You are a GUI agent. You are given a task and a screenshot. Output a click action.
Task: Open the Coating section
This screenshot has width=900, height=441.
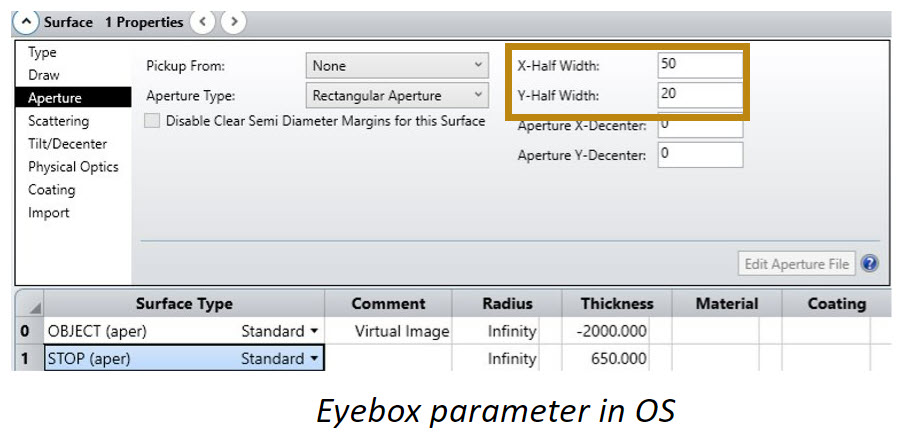(52, 190)
